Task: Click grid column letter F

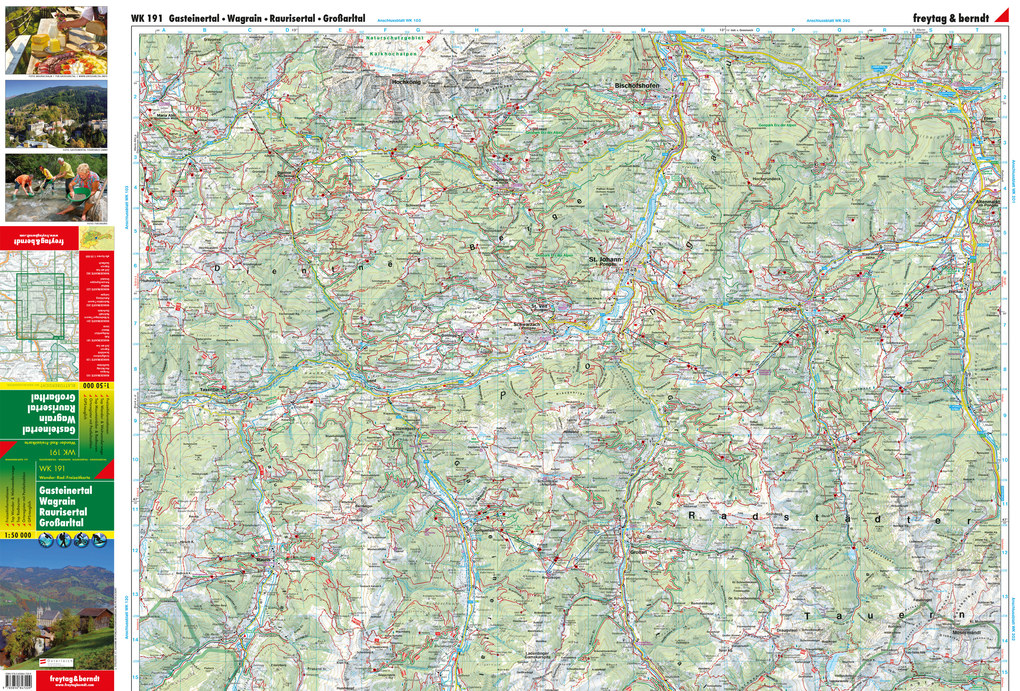Action: (386, 30)
